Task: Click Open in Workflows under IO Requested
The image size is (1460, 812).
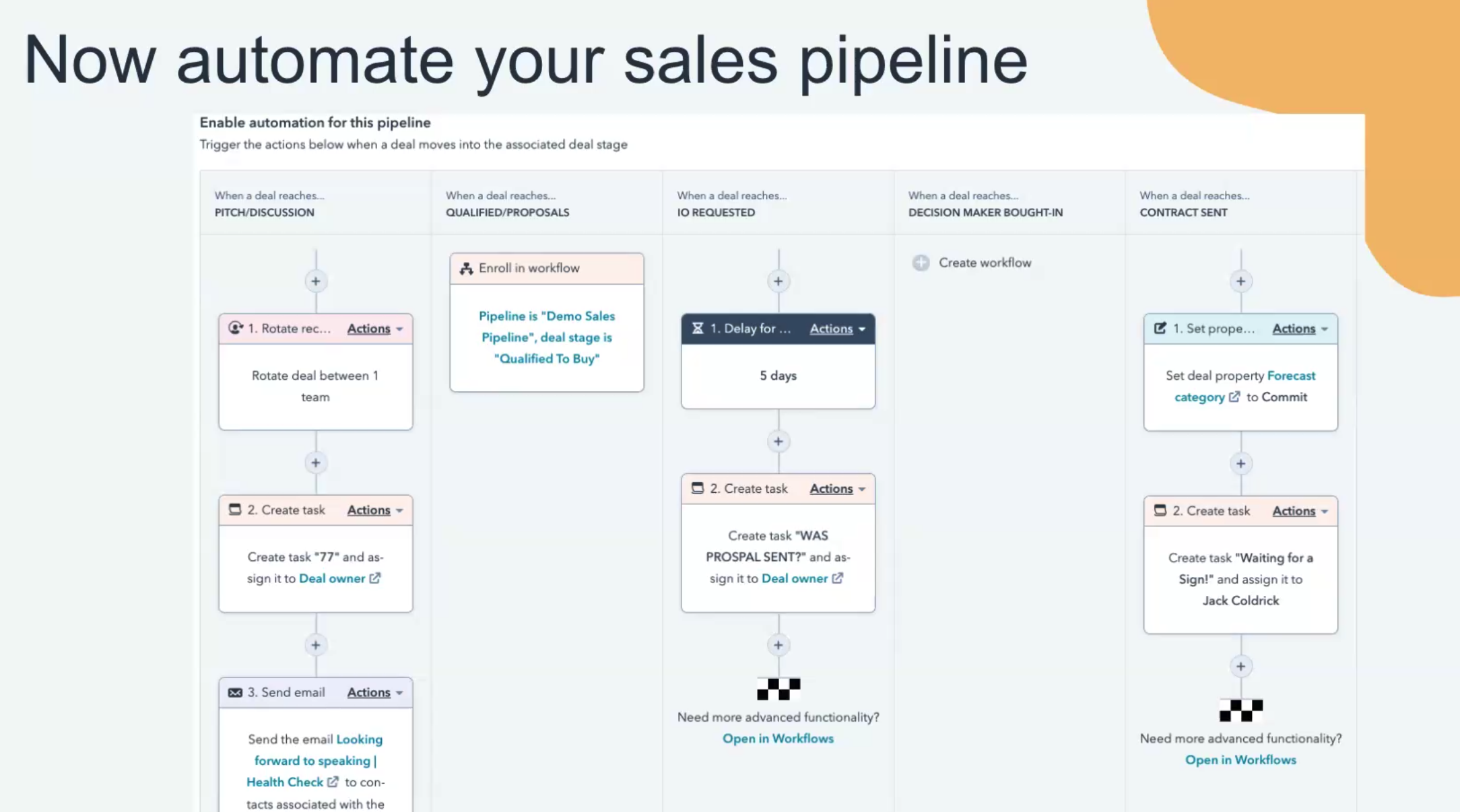Action: tap(778, 739)
